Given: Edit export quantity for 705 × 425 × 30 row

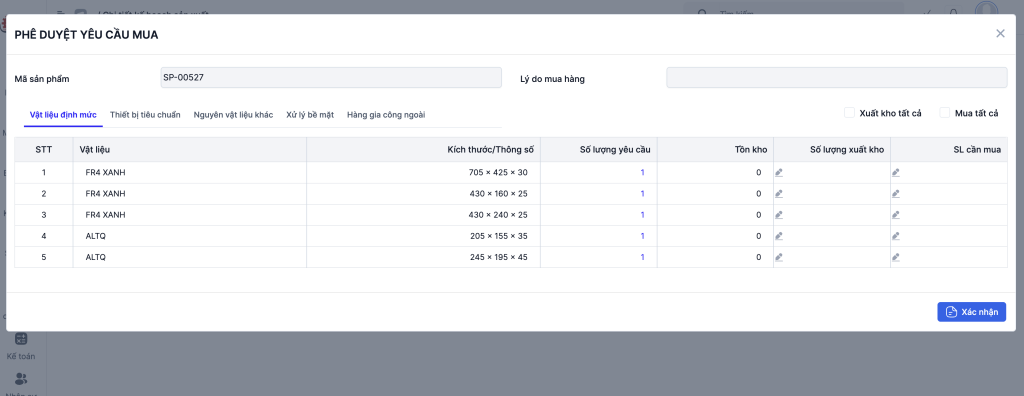Looking at the screenshot, I should [778, 173].
